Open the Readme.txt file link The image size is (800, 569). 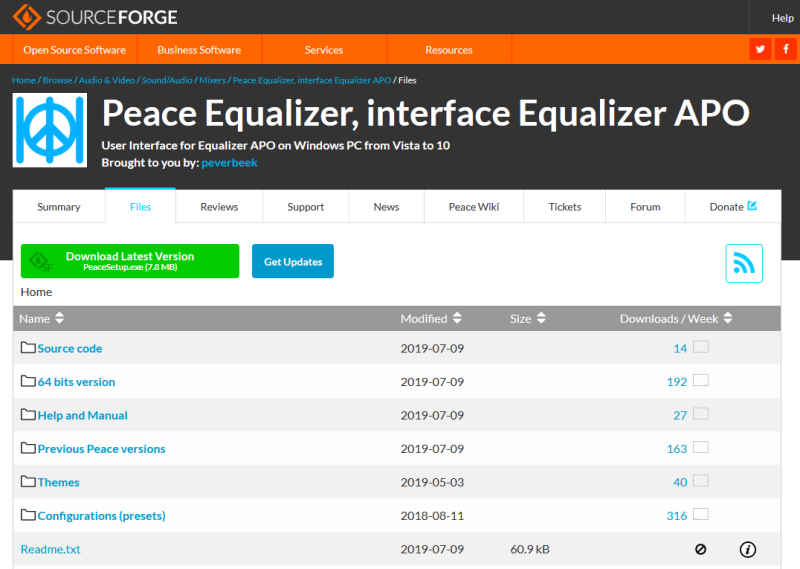pyautogui.click(x=51, y=549)
